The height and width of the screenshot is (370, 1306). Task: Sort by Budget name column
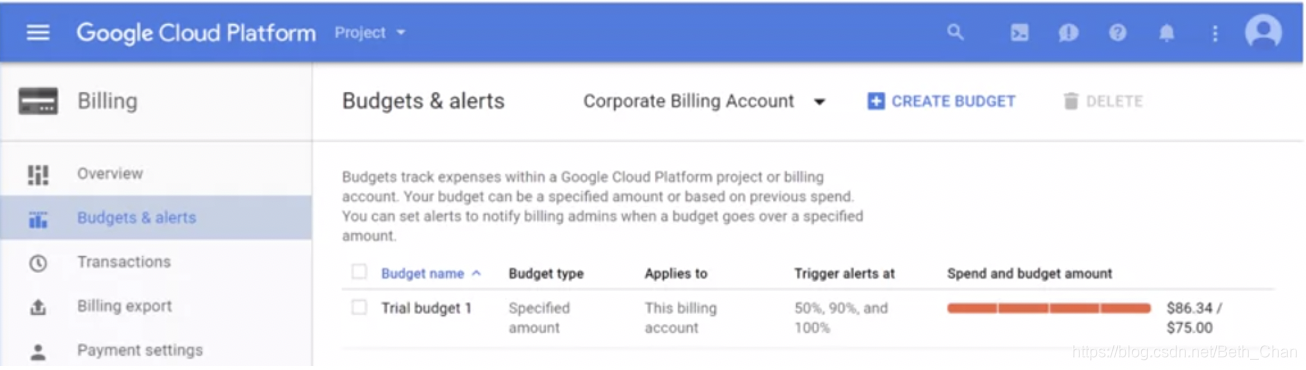point(431,273)
